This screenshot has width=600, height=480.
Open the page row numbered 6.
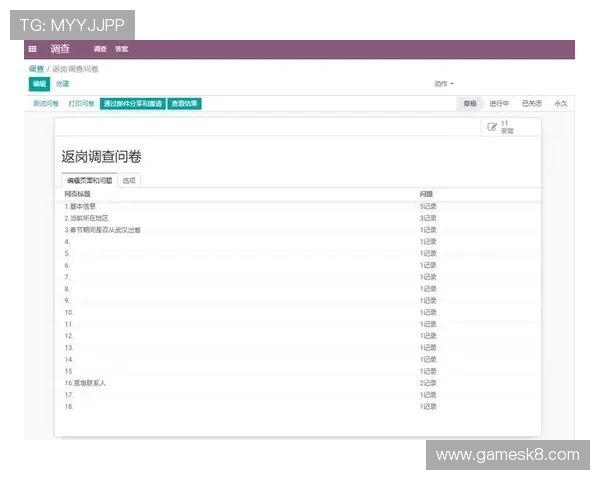pyautogui.click(x=298, y=265)
